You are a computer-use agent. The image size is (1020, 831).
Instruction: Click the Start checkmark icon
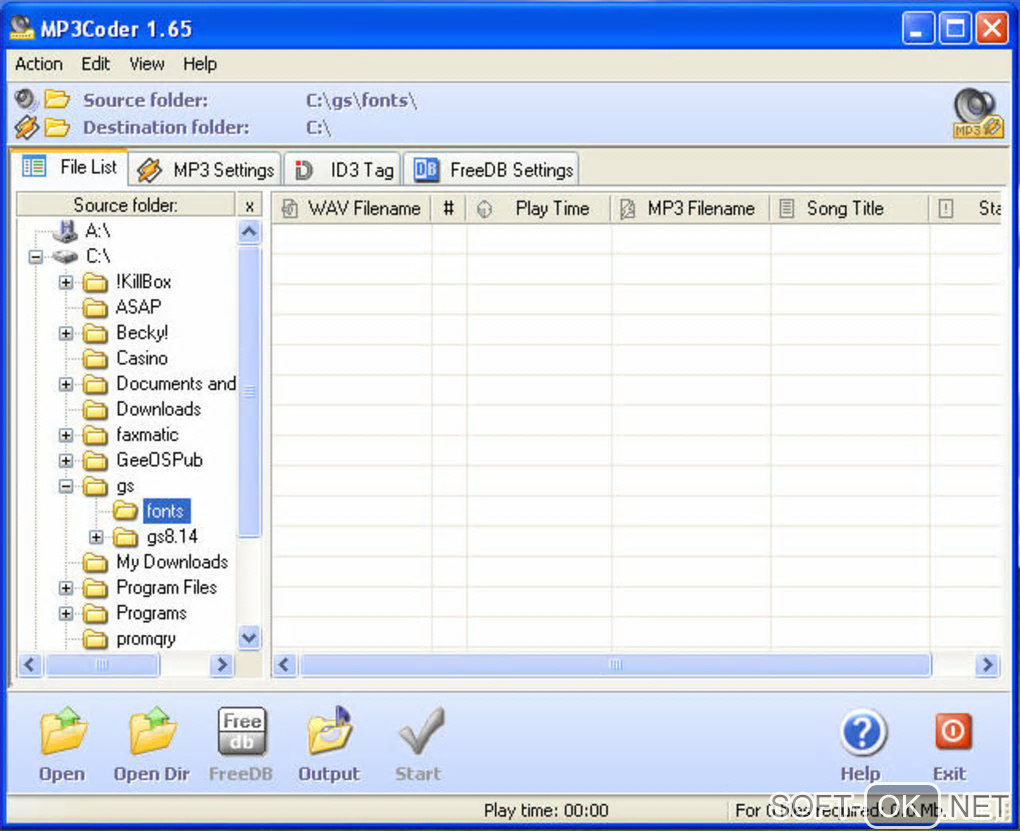click(x=422, y=730)
